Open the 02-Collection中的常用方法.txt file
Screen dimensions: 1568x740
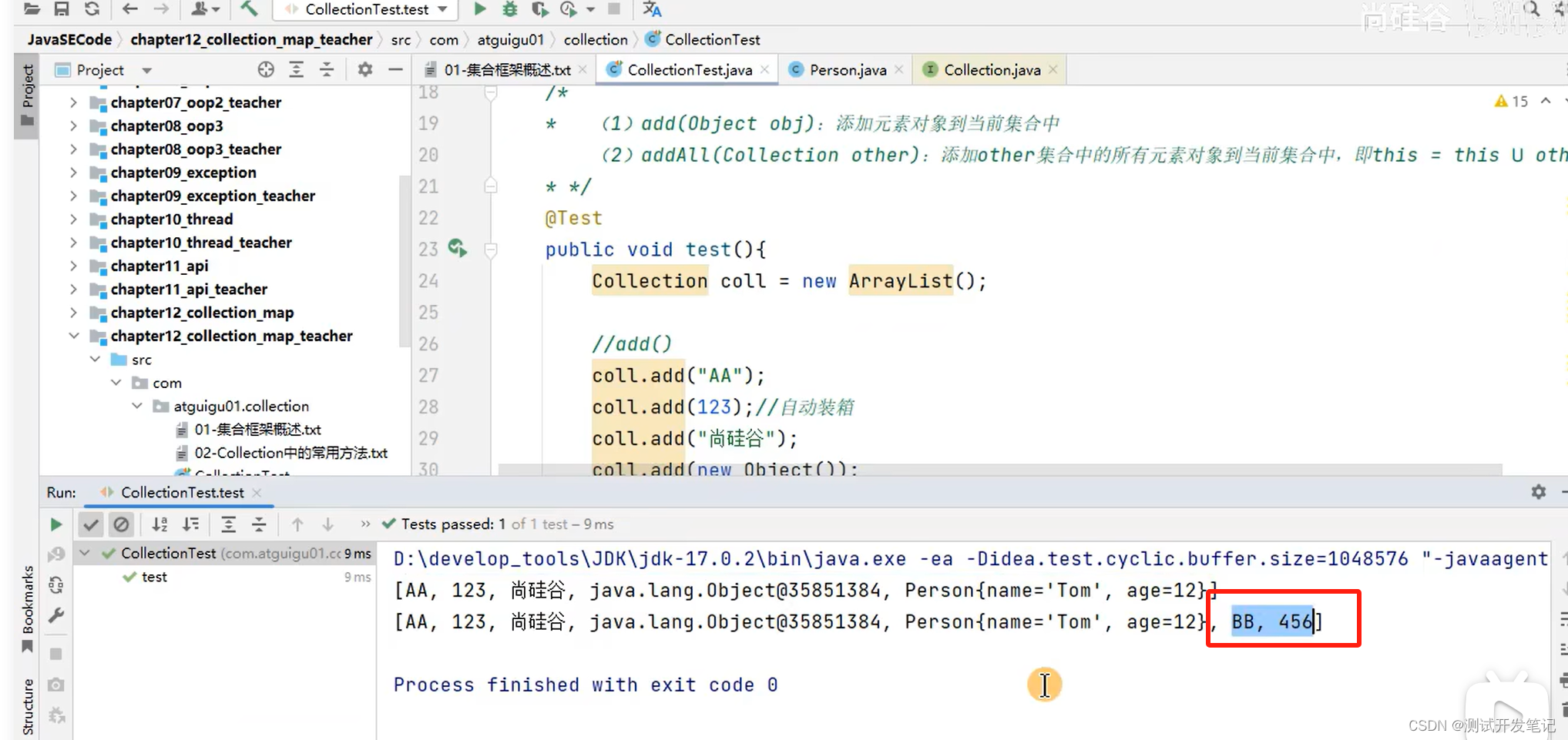tap(290, 453)
